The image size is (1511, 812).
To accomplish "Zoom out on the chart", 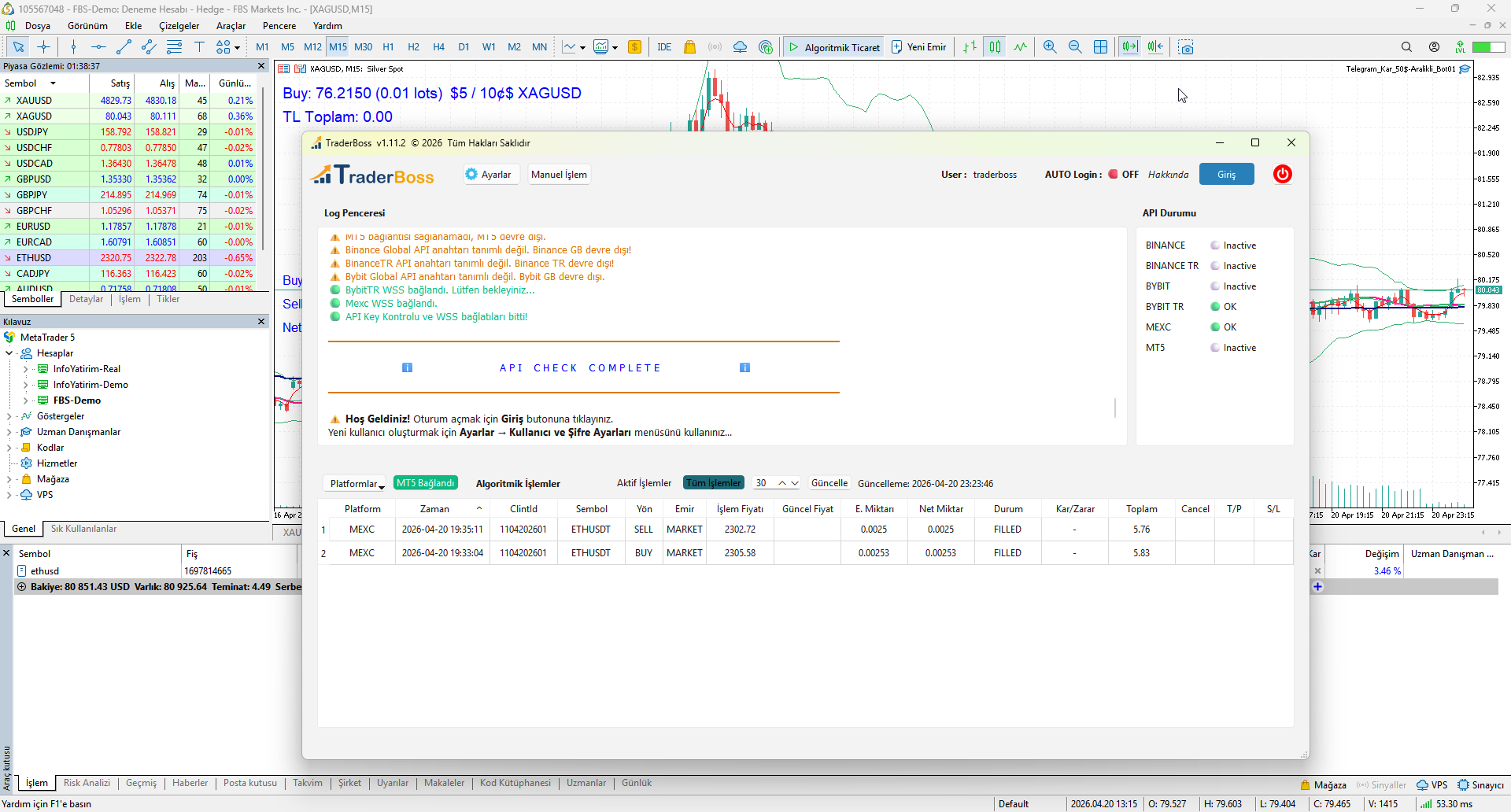I will pos(1075,47).
